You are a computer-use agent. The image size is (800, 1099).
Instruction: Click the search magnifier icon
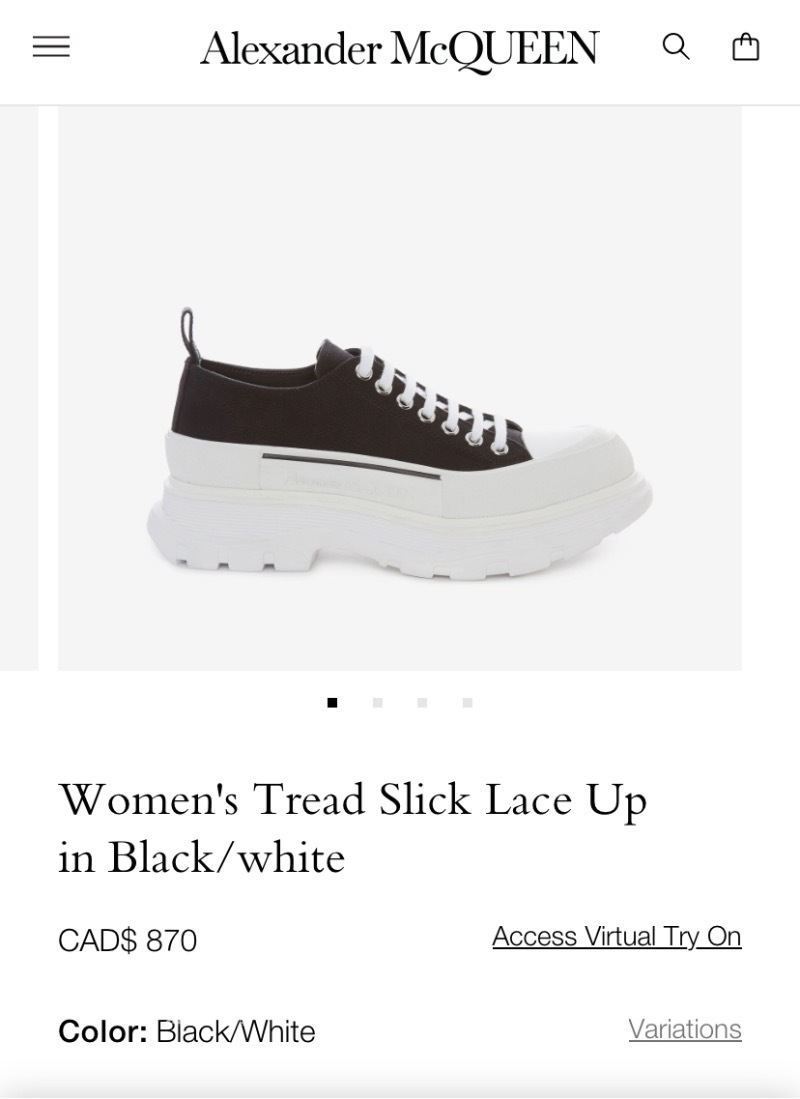point(676,47)
